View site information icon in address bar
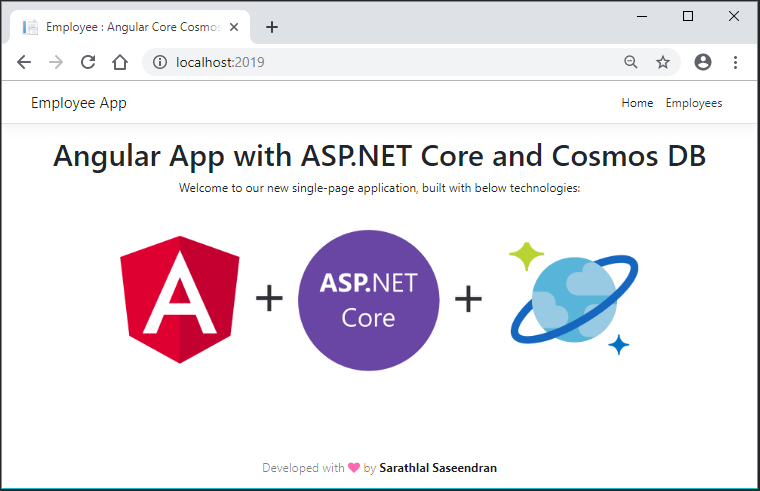The image size is (760, 491). (160, 62)
